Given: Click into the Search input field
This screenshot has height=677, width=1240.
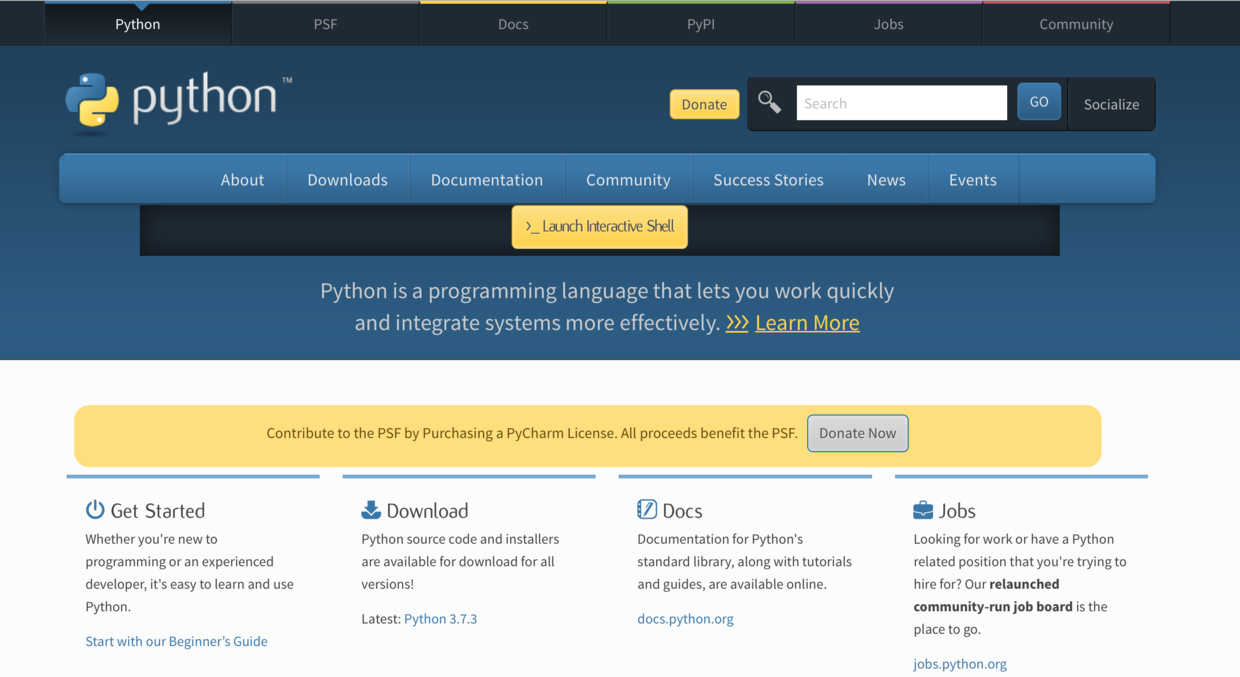Looking at the screenshot, I should point(902,103).
